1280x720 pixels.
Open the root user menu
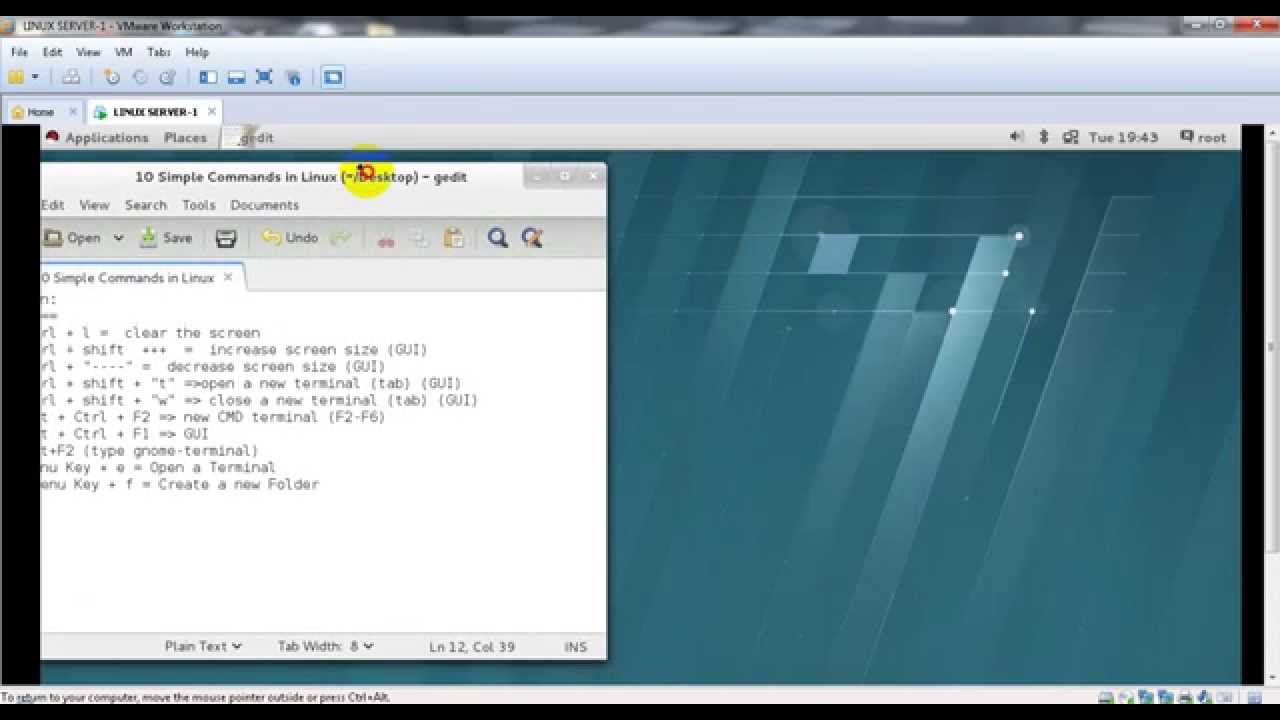pos(1203,137)
